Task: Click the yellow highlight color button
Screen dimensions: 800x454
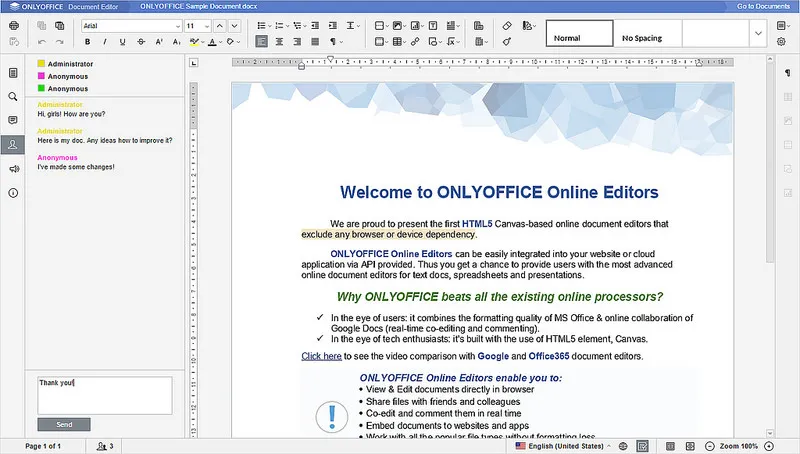Action: [x=194, y=42]
